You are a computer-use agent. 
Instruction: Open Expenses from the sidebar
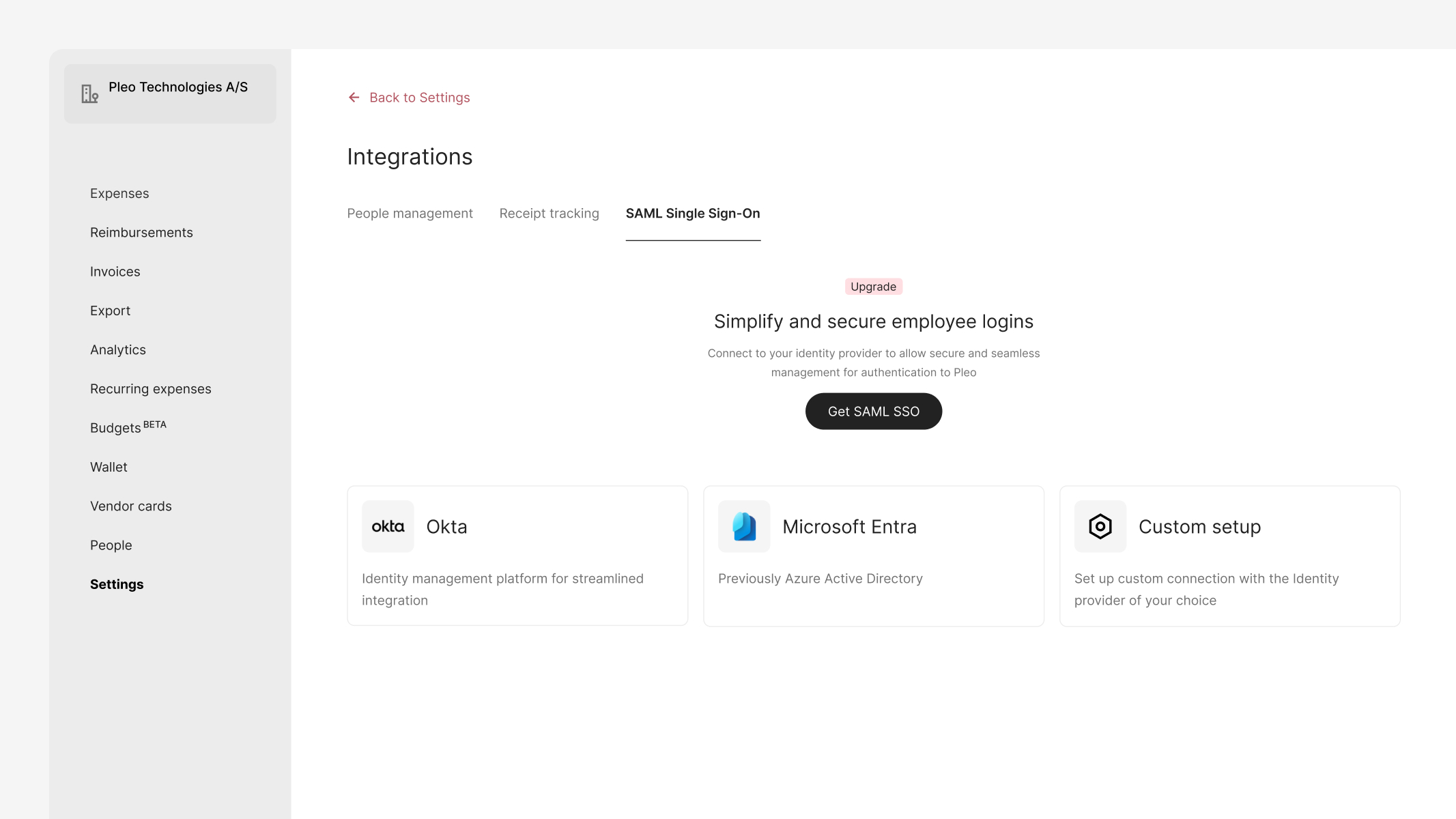click(x=119, y=193)
